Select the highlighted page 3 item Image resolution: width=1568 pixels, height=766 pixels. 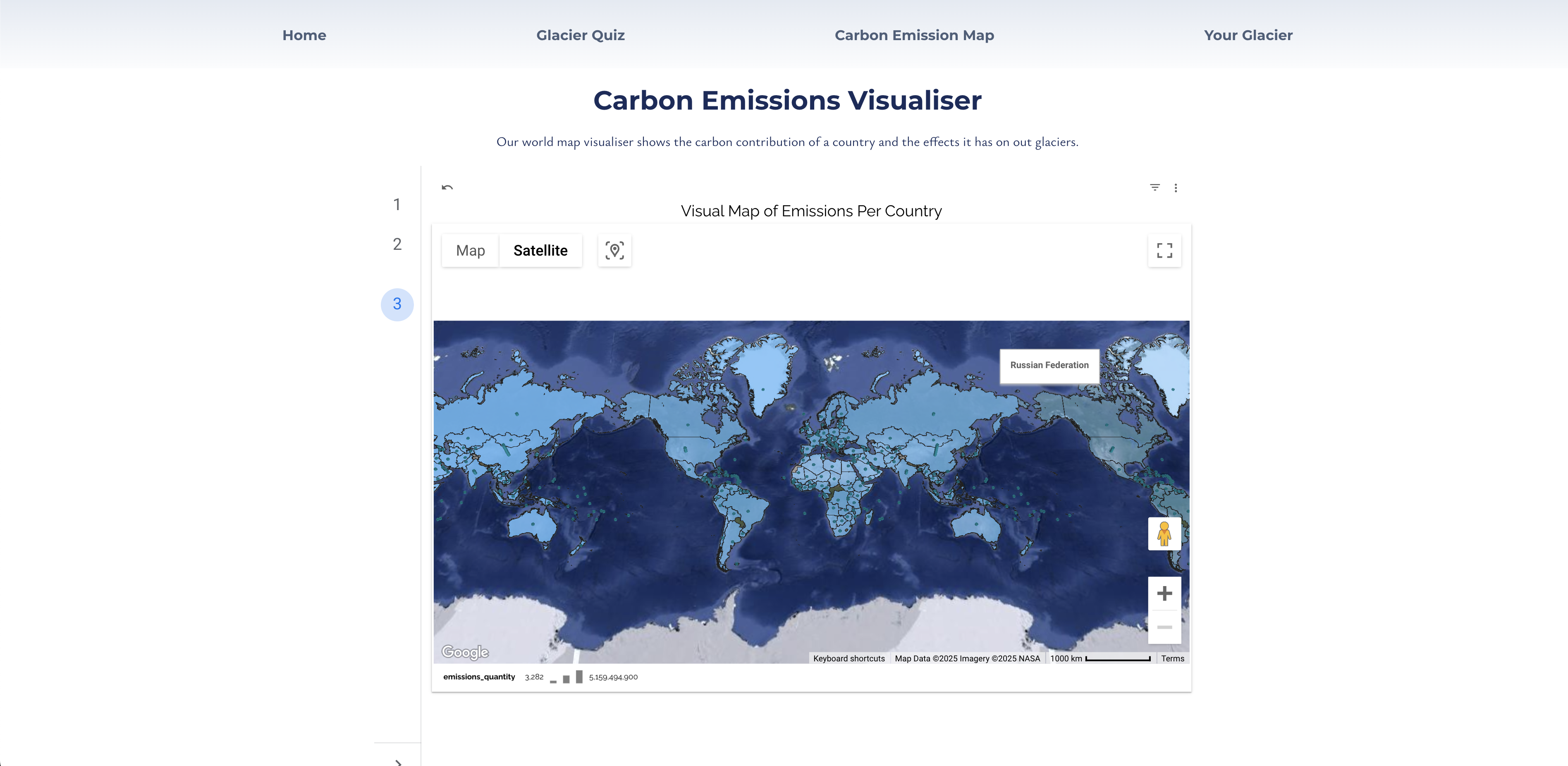tap(397, 304)
